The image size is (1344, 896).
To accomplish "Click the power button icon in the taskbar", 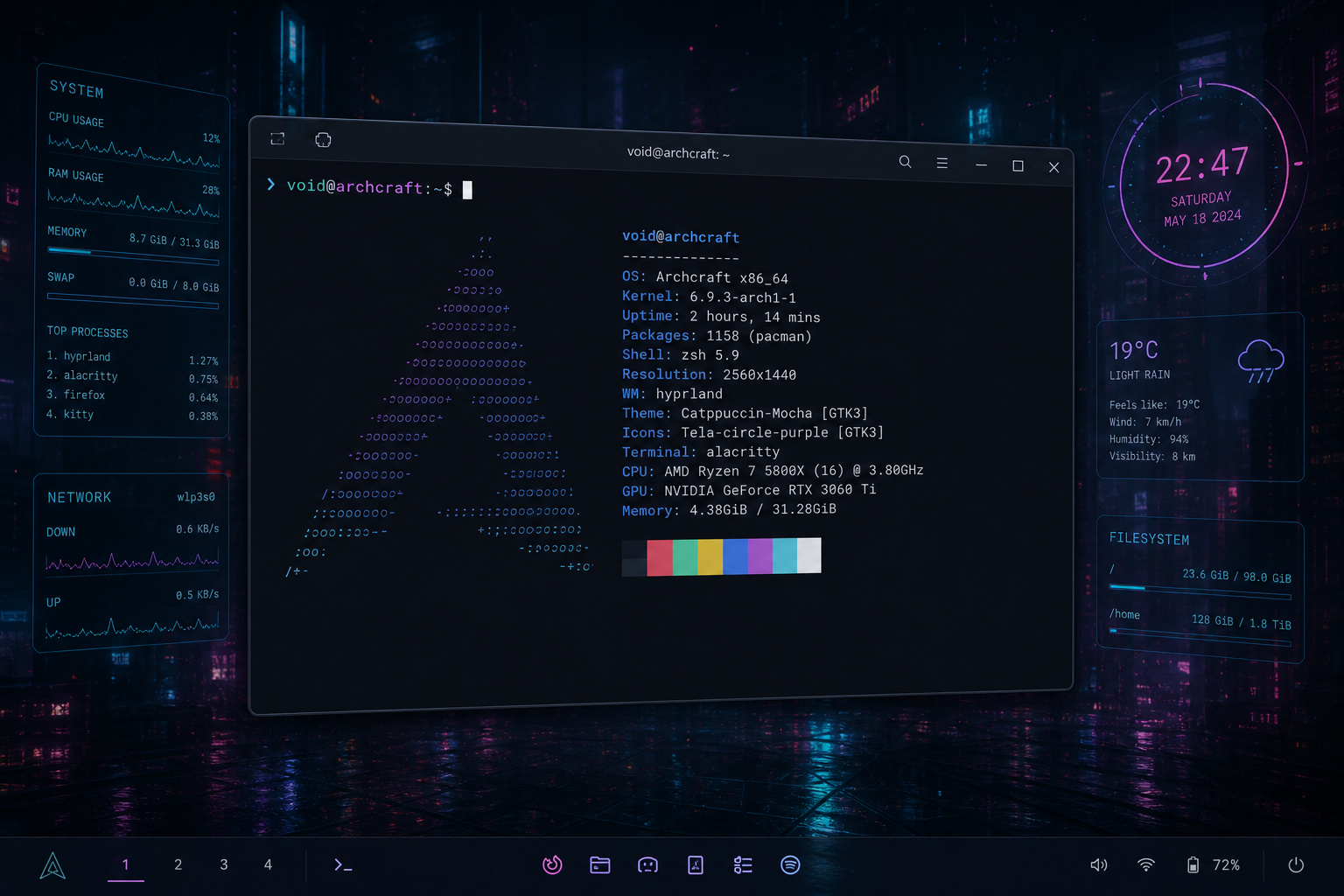I will point(1296,864).
